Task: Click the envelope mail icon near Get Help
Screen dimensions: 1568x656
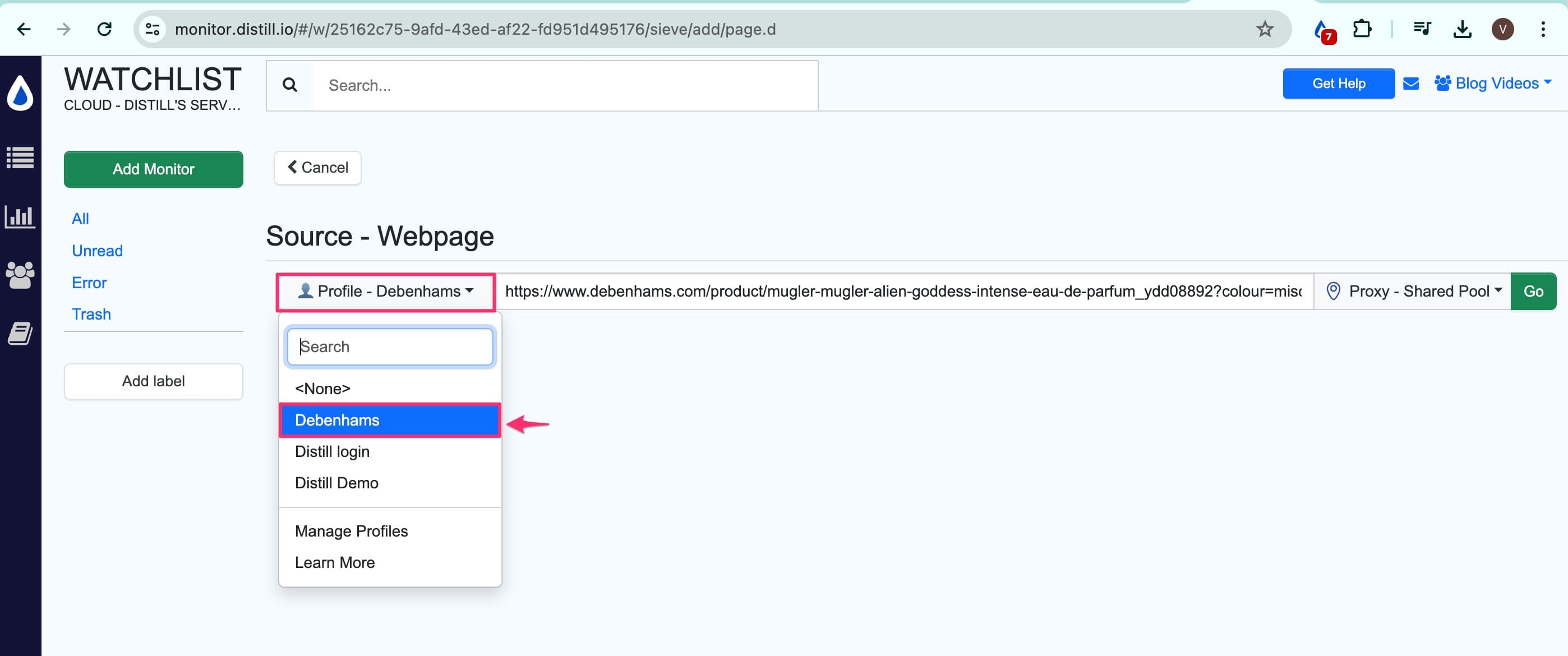Action: point(1410,84)
